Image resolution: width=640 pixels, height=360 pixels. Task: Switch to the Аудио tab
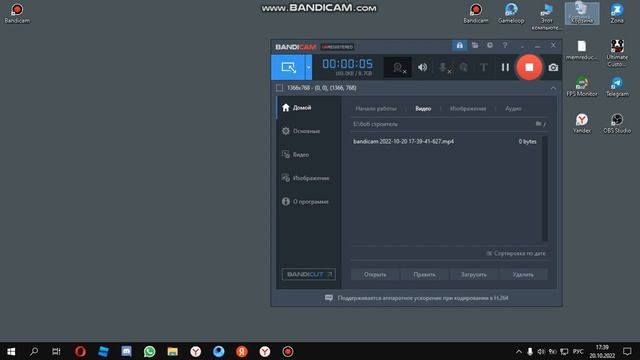[x=513, y=109]
